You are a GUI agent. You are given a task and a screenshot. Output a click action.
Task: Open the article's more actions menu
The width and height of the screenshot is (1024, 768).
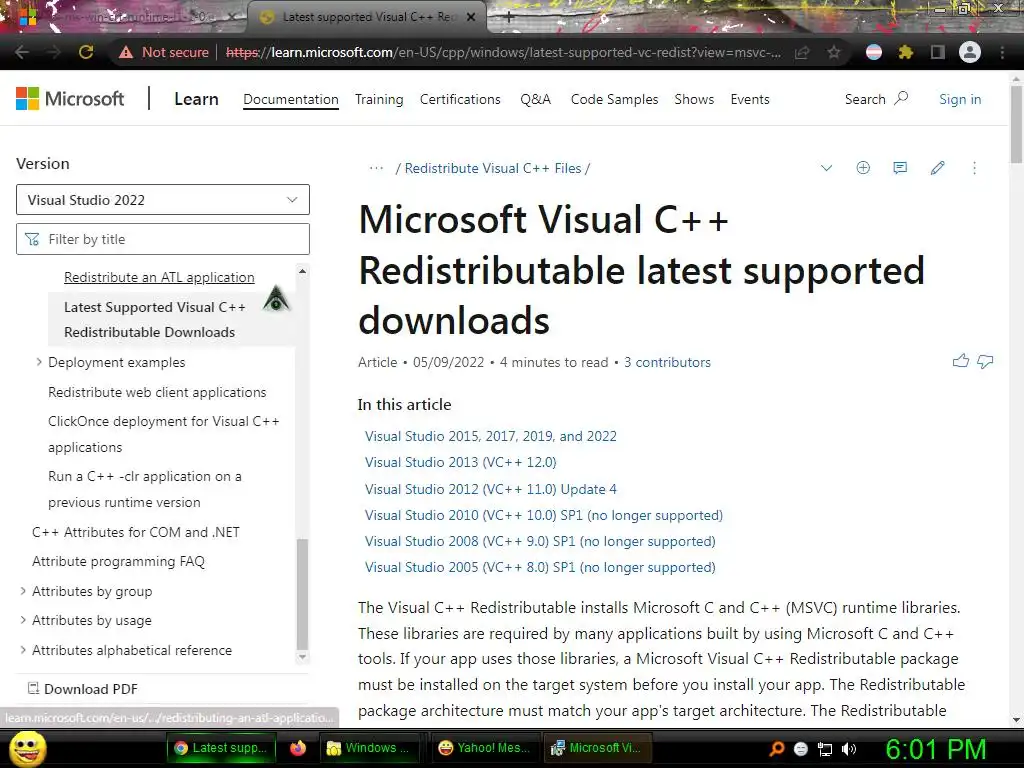click(974, 168)
